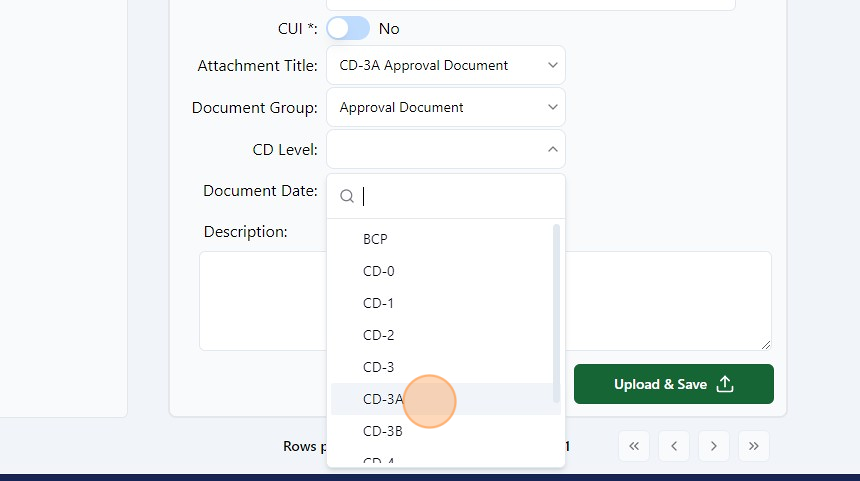The image size is (860, 481).
Task: Go to the first page
Action: [634, 445]
